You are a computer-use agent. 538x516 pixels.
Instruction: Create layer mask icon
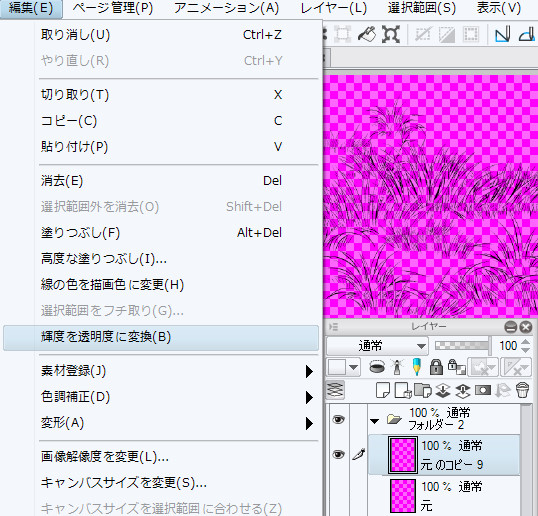[483, 390]
